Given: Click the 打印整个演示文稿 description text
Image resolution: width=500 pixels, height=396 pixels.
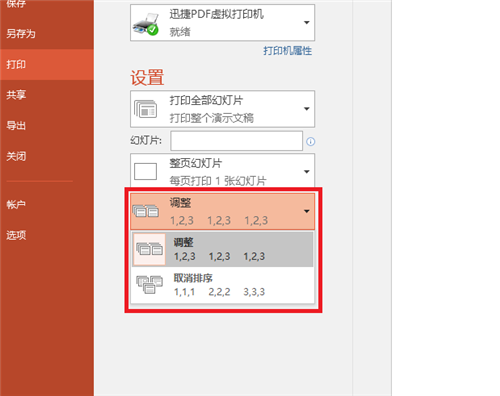Looking at the screenshot, I should tap(212, 118).
